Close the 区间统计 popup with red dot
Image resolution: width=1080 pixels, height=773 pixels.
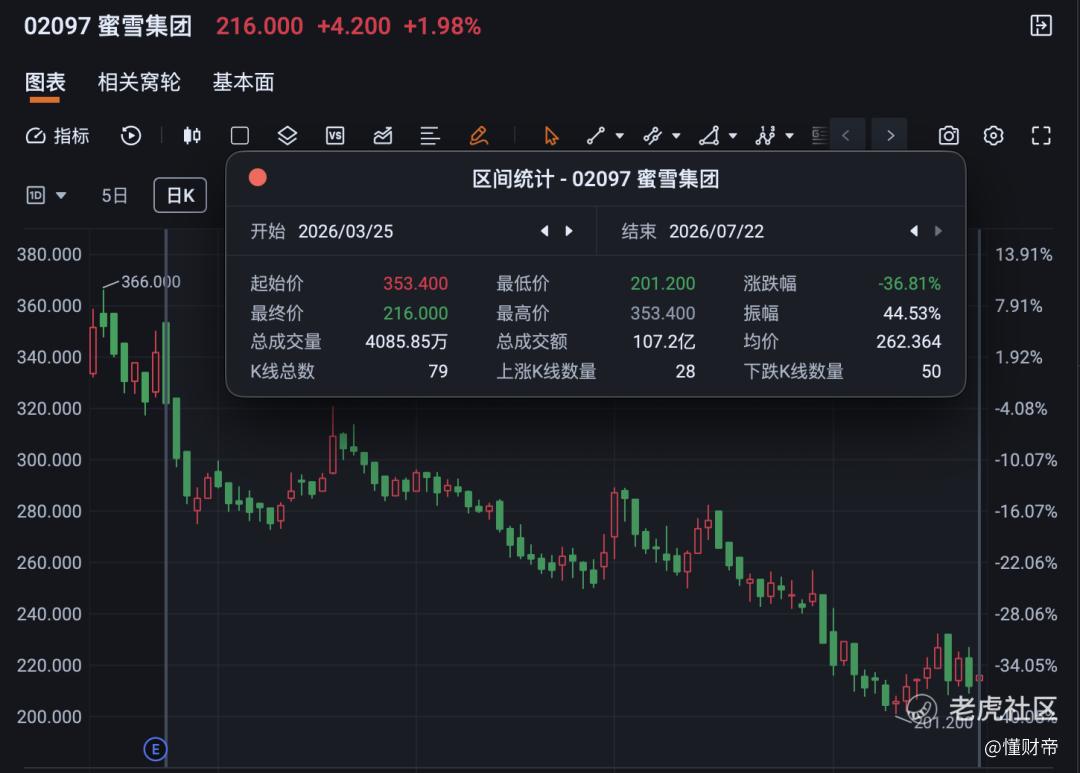point(258,178)
